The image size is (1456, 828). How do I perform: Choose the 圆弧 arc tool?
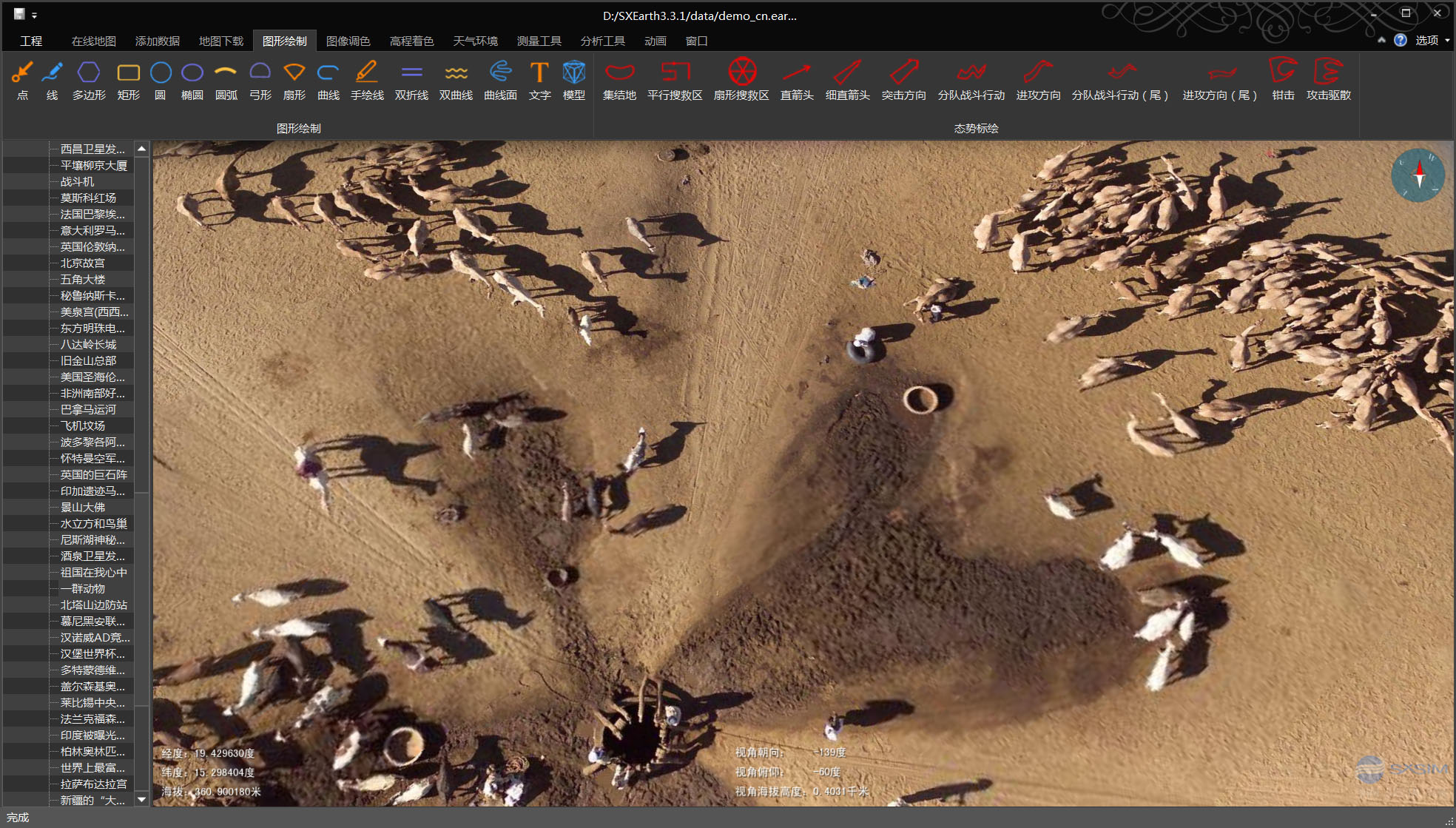(x=226, y=81)
